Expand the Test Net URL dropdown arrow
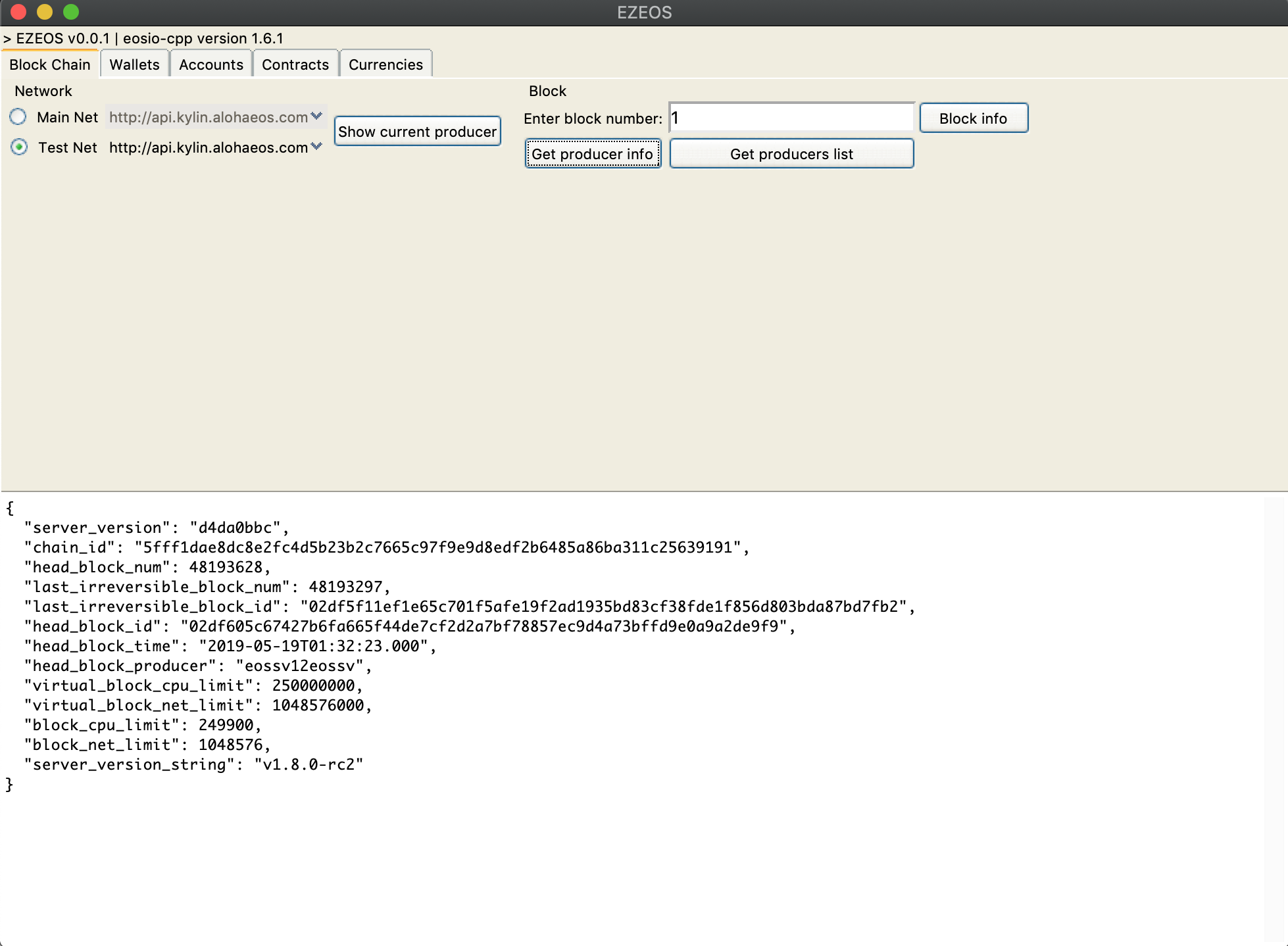This screenshot has height=946, width=1288. tap(316, 147)
